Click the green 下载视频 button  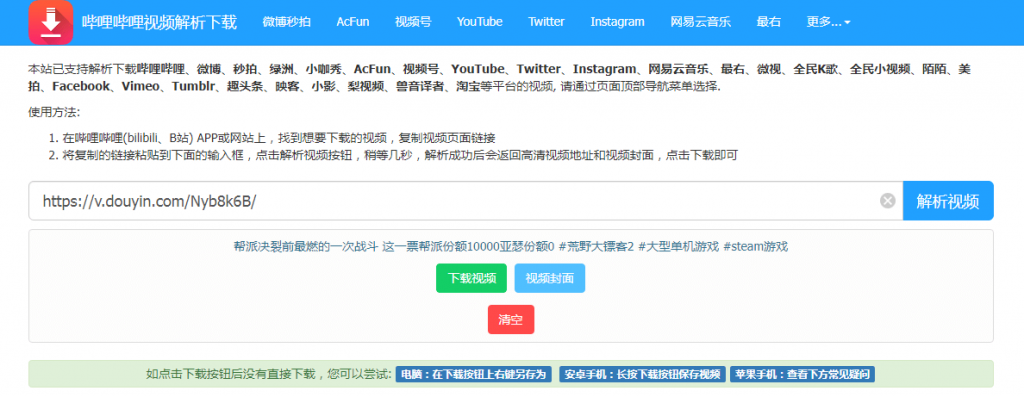[472, 278]
